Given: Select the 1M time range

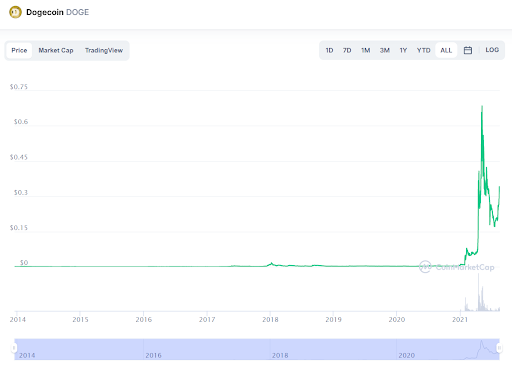Looking at the screenshot, I should coord(366,50).
